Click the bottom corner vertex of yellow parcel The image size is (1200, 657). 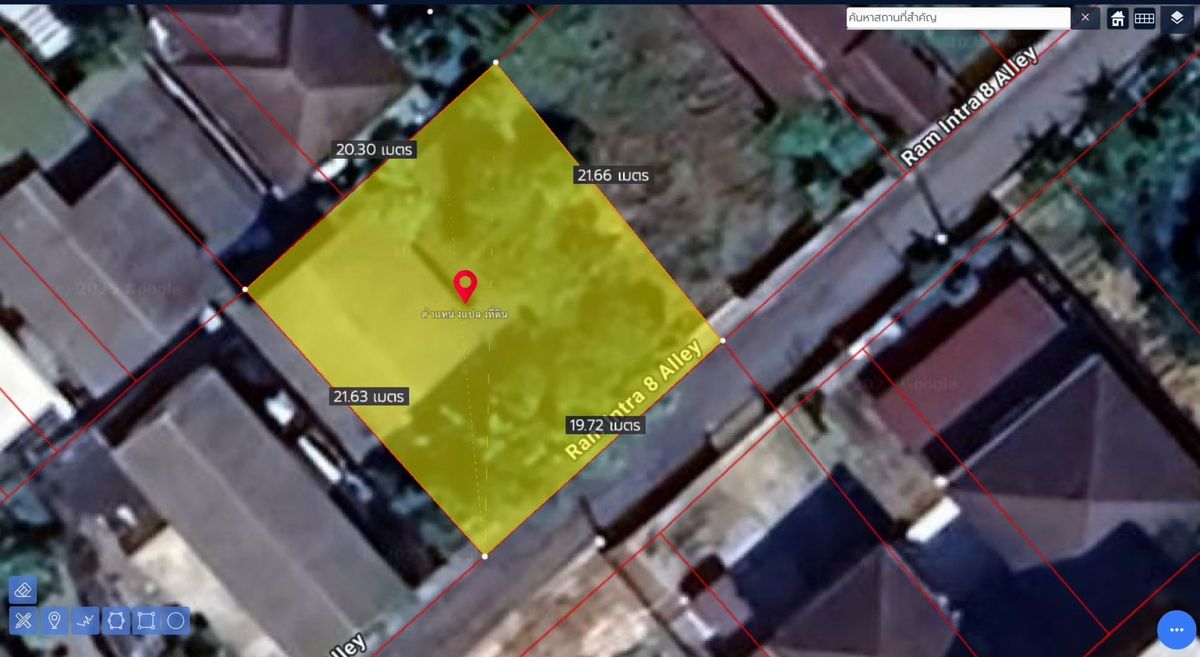pos(485,555)
